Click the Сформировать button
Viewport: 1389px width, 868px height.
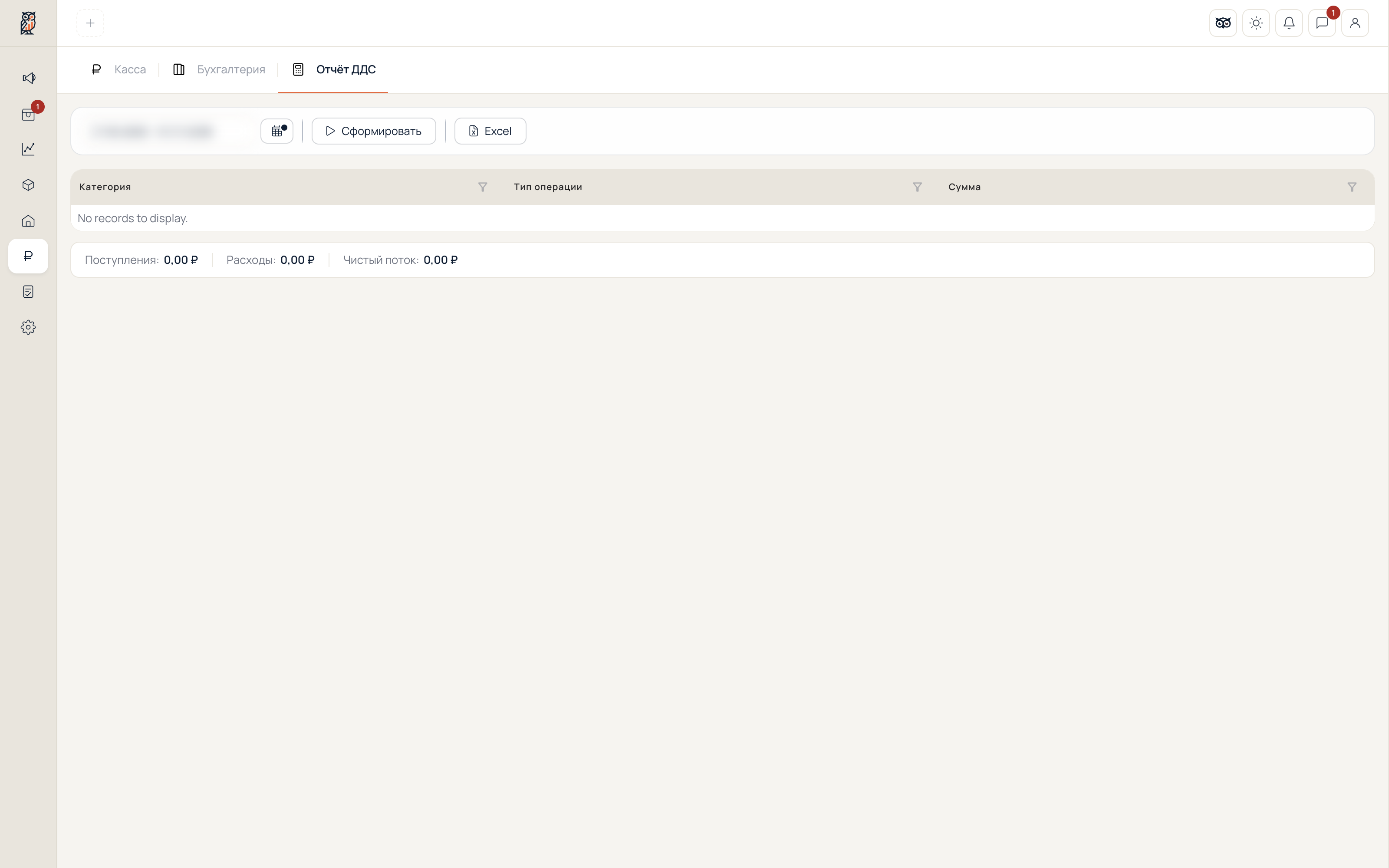[x=374, y=131]
